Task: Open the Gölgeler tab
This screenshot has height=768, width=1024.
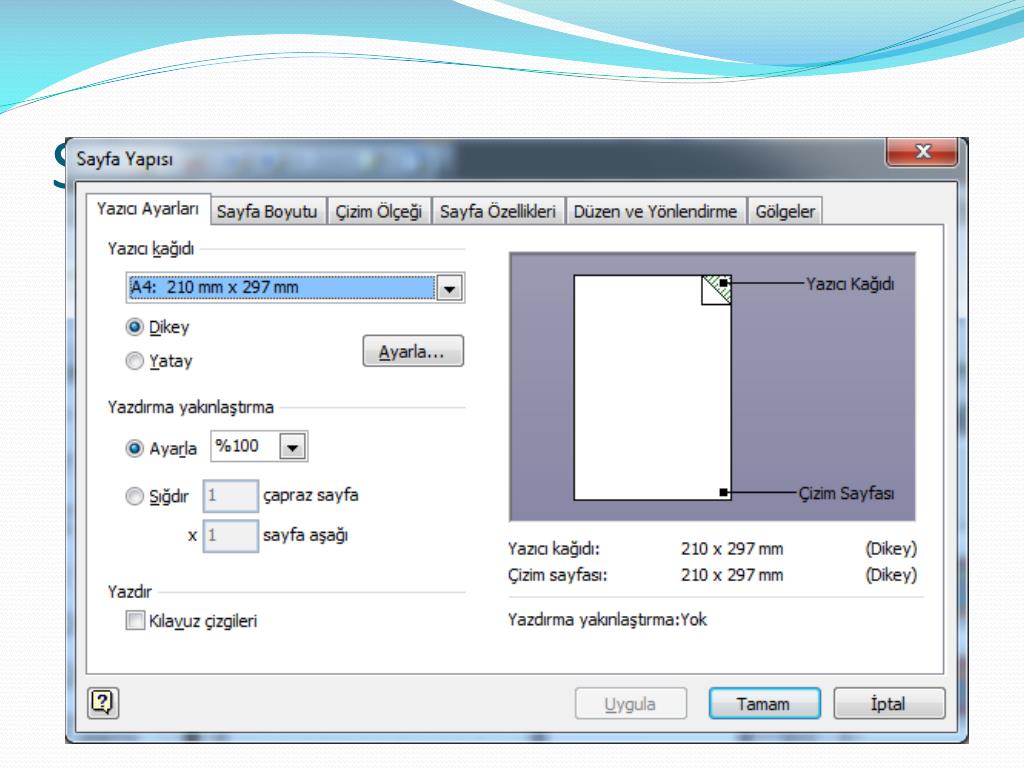Action: tap(785, 212)
